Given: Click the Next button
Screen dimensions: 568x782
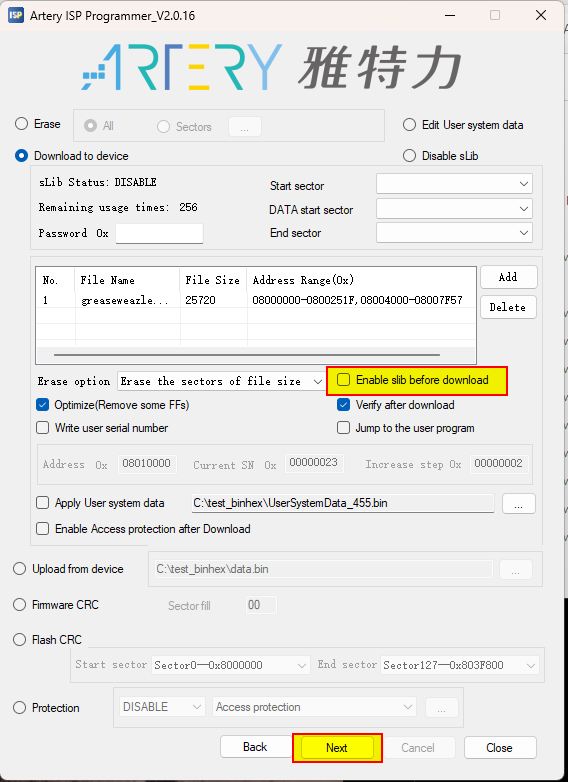Looking at the screenshot, I should tap(337, 748).
